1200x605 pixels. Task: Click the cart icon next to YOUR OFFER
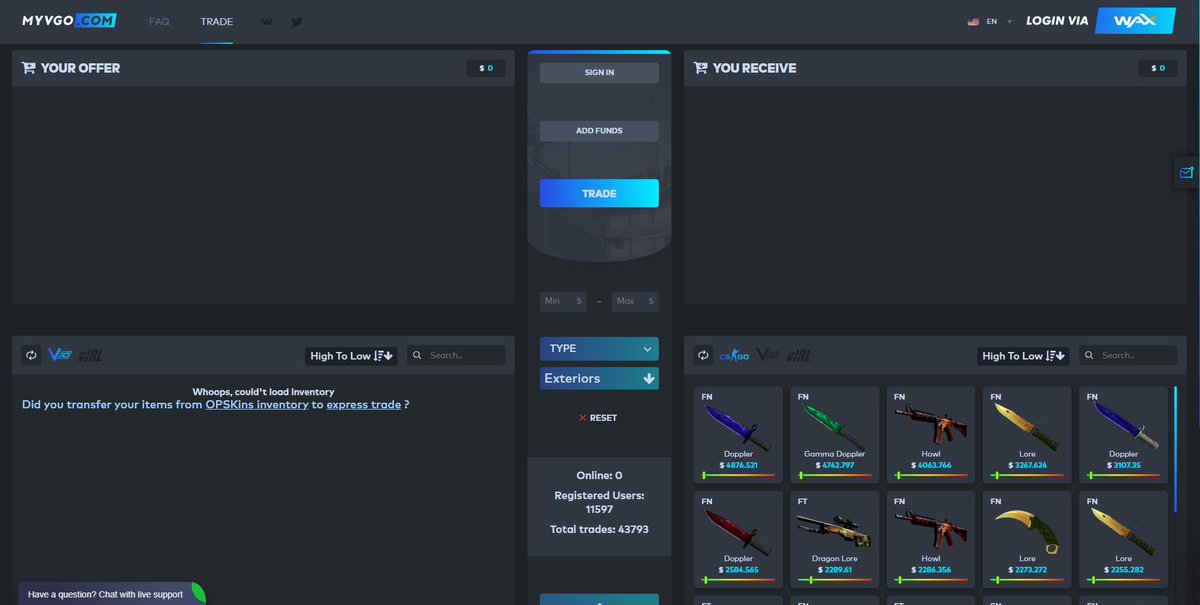[x=27, y=68]
